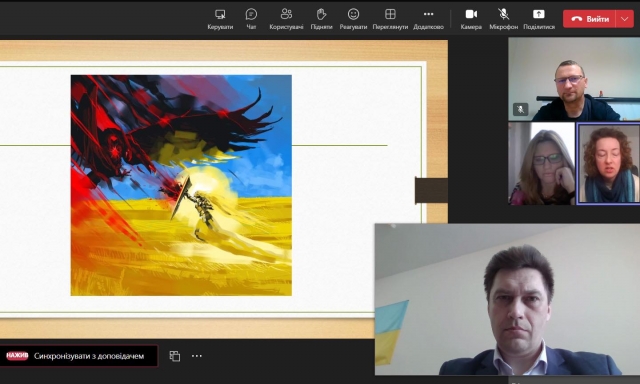
Task: Change layout via Переглянути
Action: (390, 19)
